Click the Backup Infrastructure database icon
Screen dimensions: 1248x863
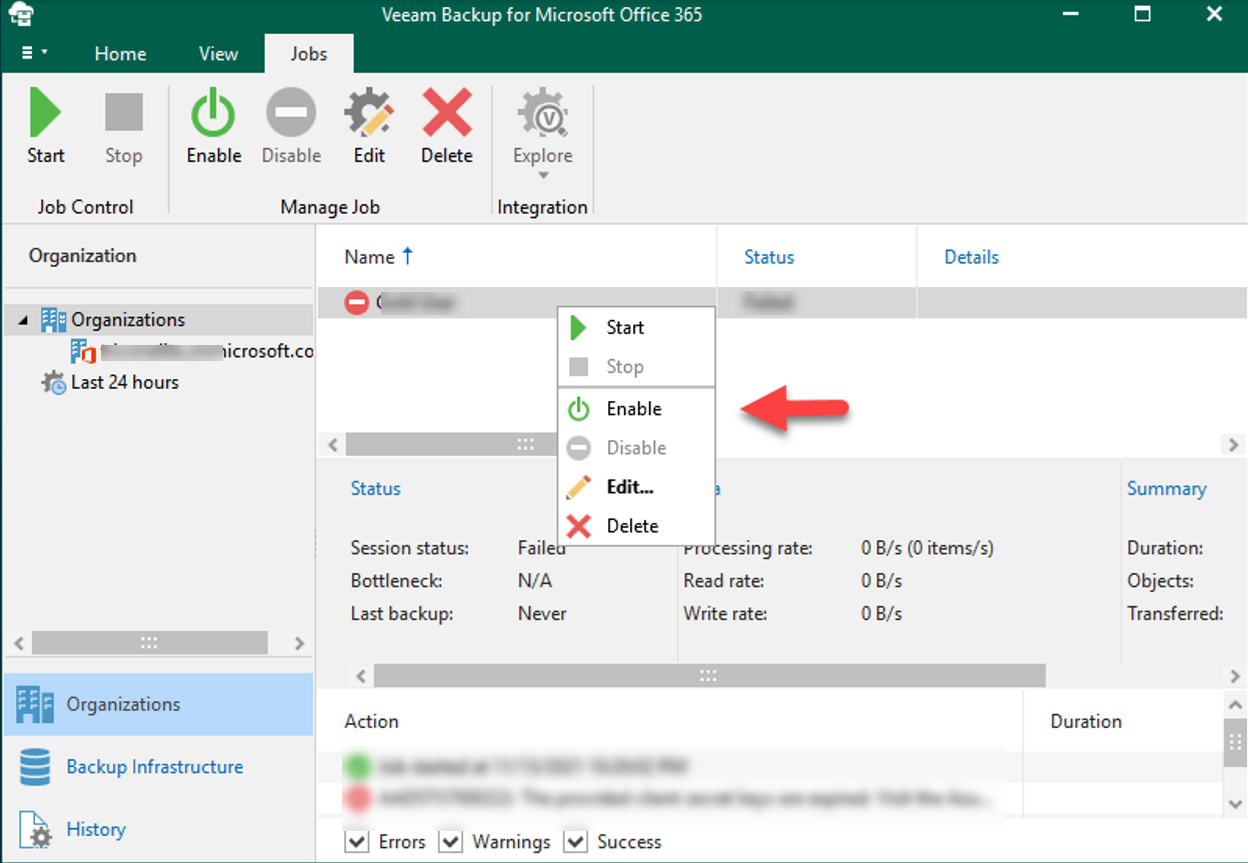tap(35, 767)
